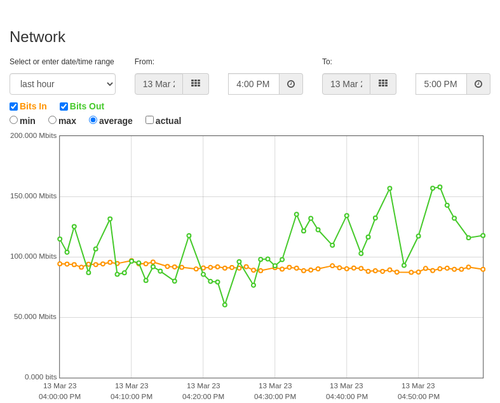Screen dimensions: 500x403
Task: Click the 100.000 Mbits axis label
Action: pos(33,256)
